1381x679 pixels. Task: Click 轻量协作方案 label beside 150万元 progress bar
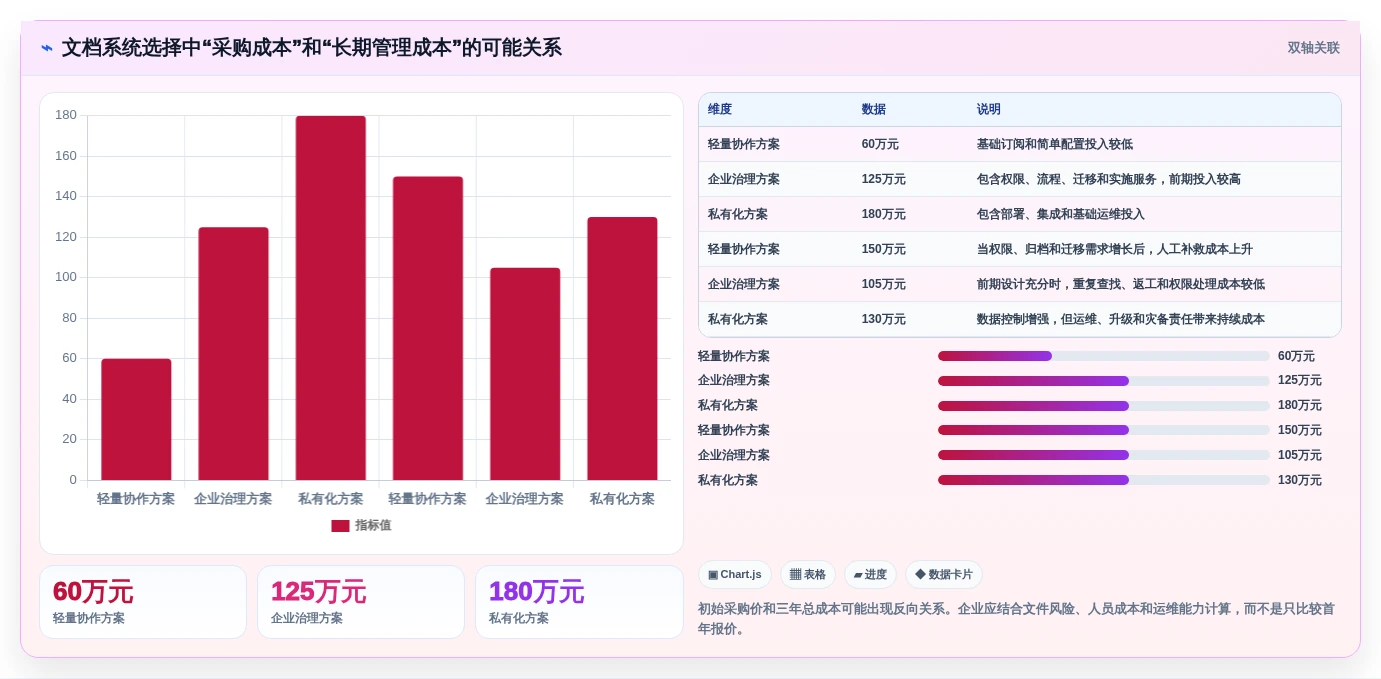click(734, 430)
